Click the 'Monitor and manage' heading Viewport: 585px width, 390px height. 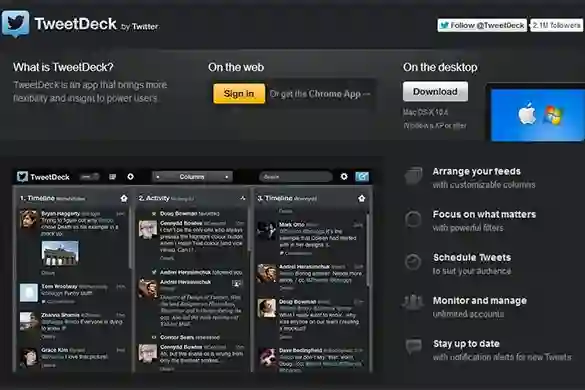(480, 300)
